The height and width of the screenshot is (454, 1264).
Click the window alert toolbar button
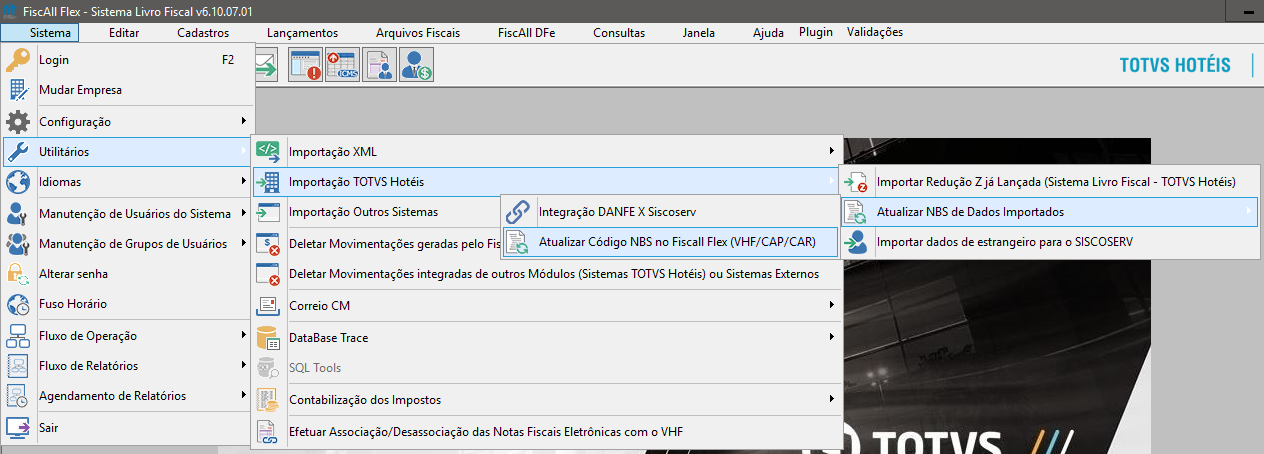(305, 65)
